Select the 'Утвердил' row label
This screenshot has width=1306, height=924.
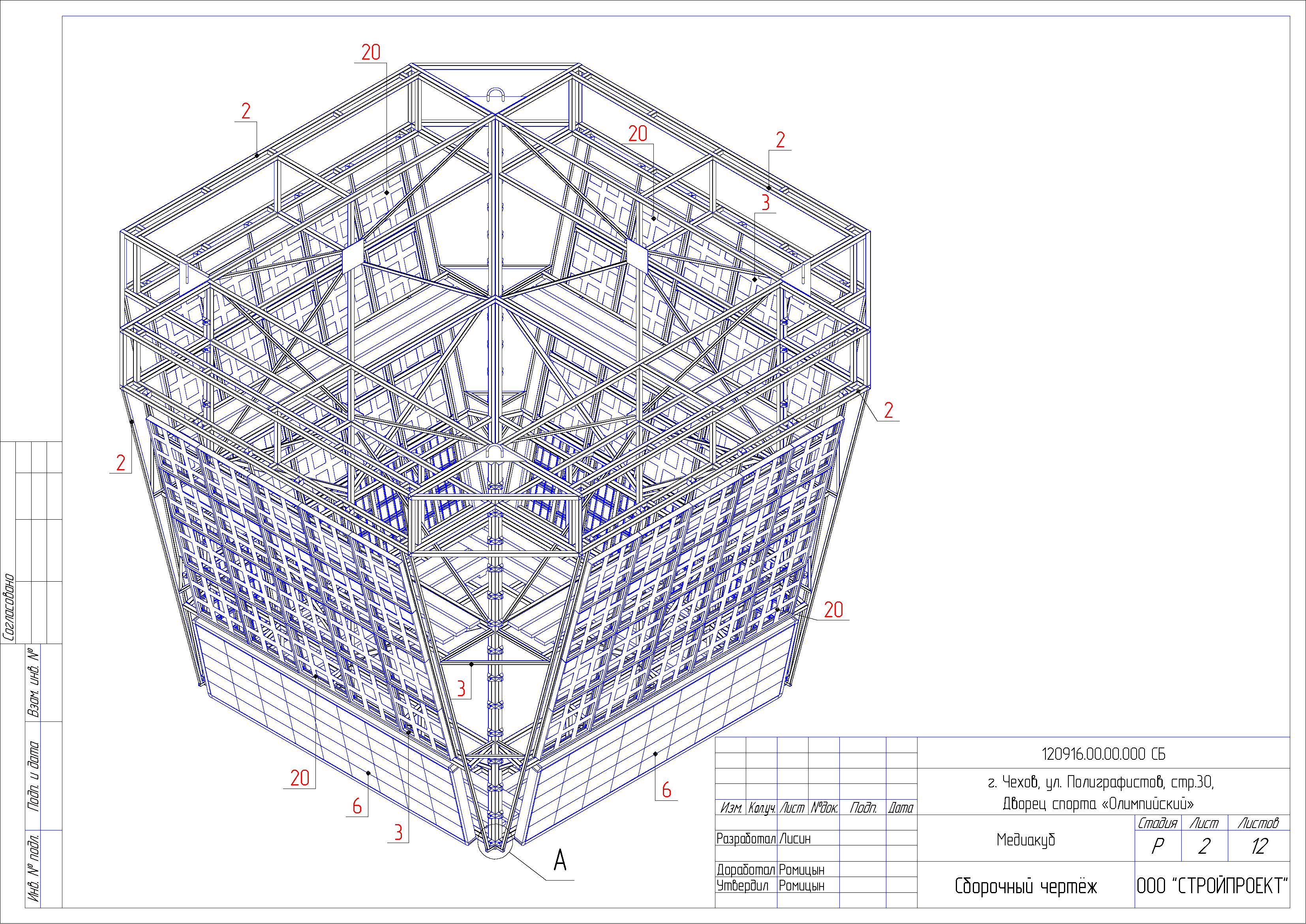coord(742,886)
